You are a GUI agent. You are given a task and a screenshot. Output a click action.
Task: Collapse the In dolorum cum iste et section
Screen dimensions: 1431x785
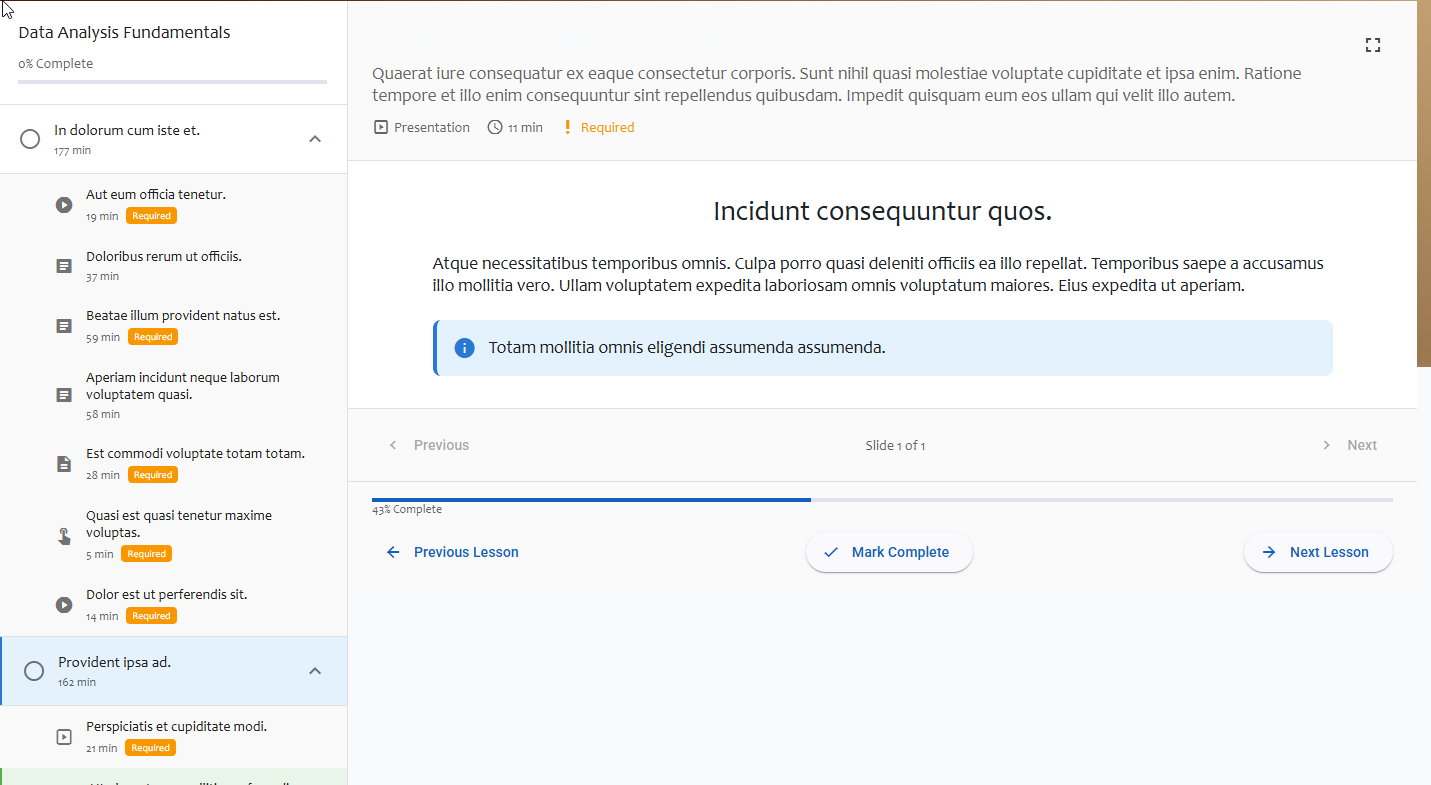click(x=315, y=139)
